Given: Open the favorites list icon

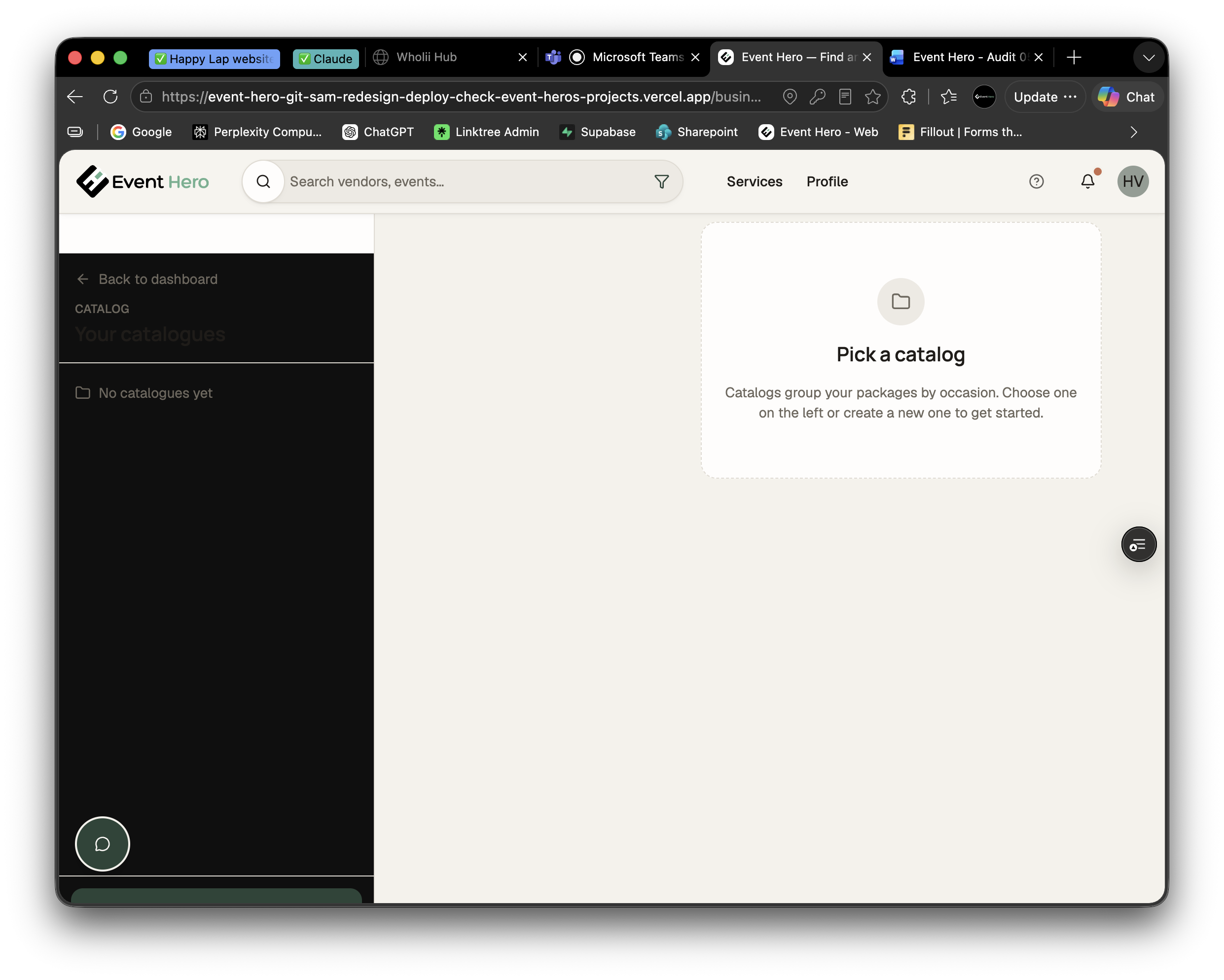Looking at the screenshot, I should (949, 97).
